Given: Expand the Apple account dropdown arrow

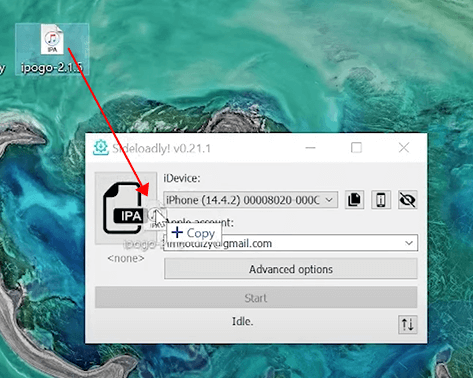Looking at the screenshot, I should pyautogui.click(x=409, y=243).
